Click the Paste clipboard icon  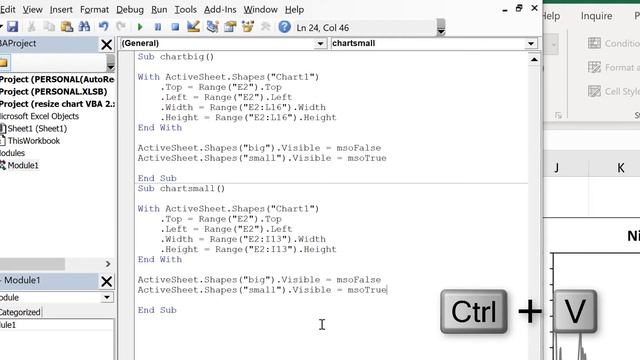[67, 27]
